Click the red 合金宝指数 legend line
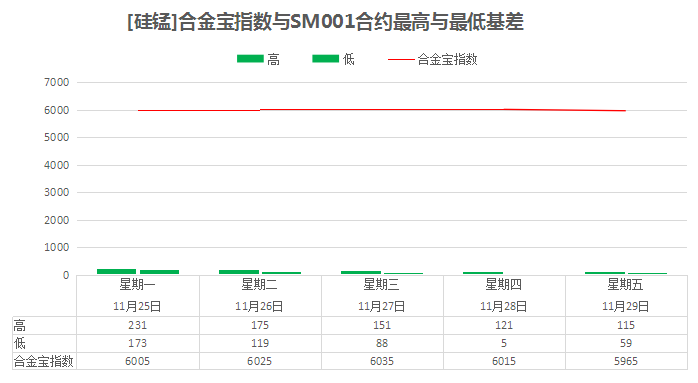 401,59
